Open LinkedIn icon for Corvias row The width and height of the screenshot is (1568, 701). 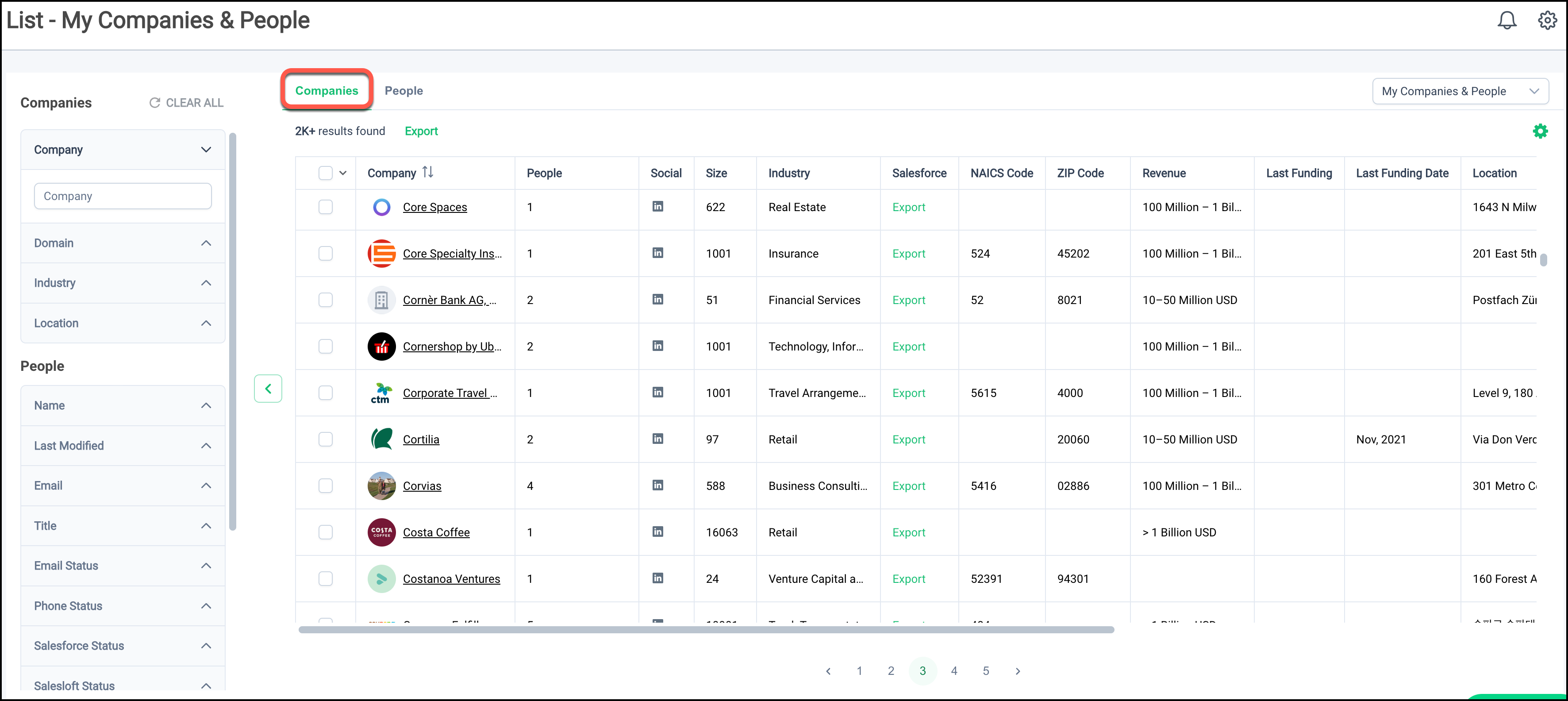click(657, 485)
